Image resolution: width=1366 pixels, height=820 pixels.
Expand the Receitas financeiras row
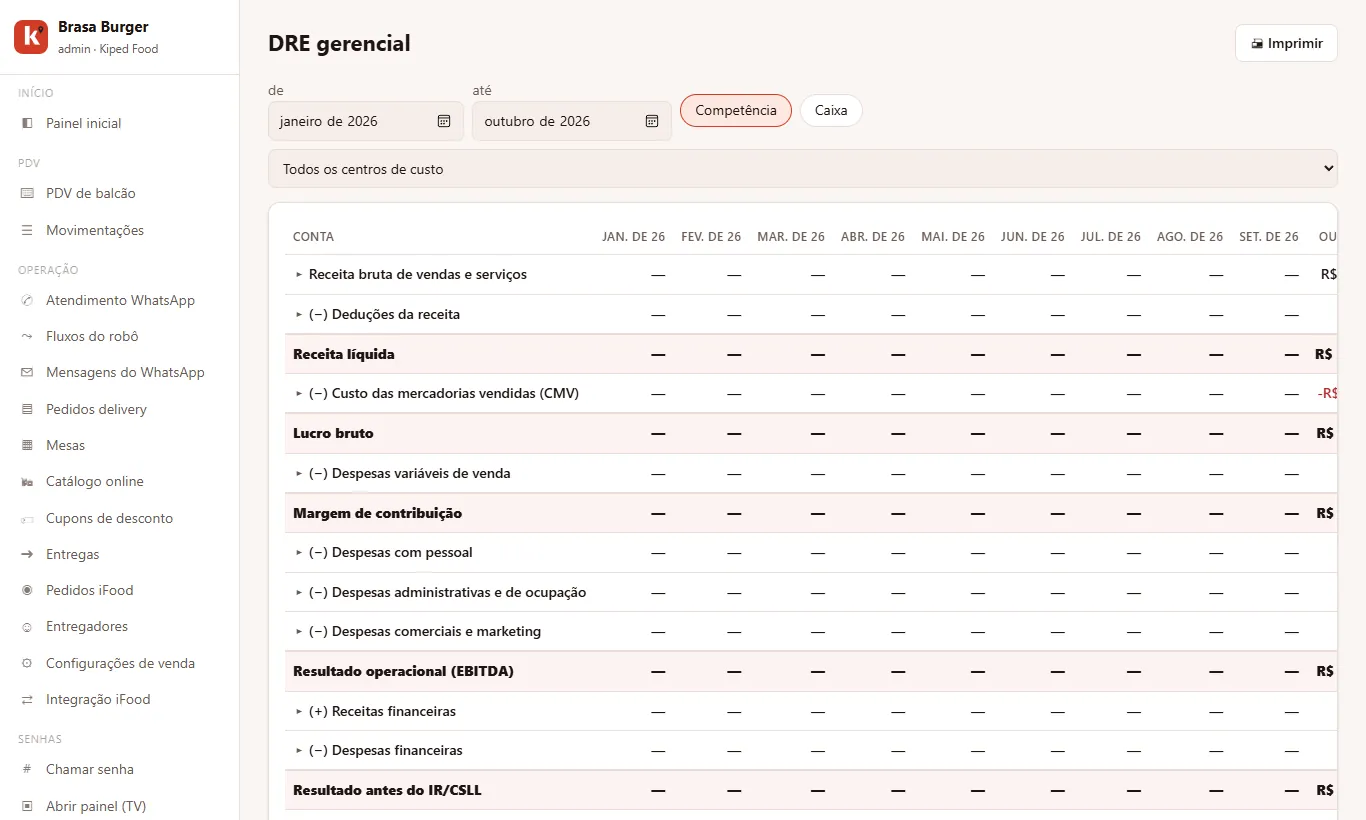click(299, 711)
